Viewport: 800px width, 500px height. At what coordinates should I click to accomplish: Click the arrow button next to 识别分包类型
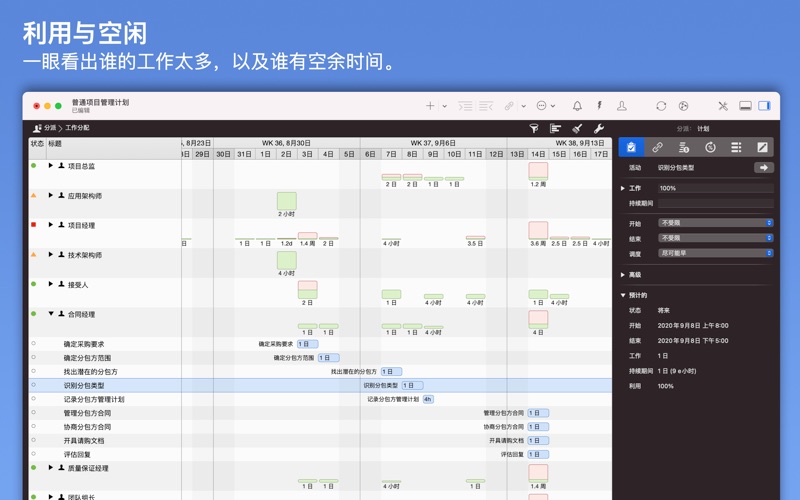pyautogui.click(x=763, y=168)
